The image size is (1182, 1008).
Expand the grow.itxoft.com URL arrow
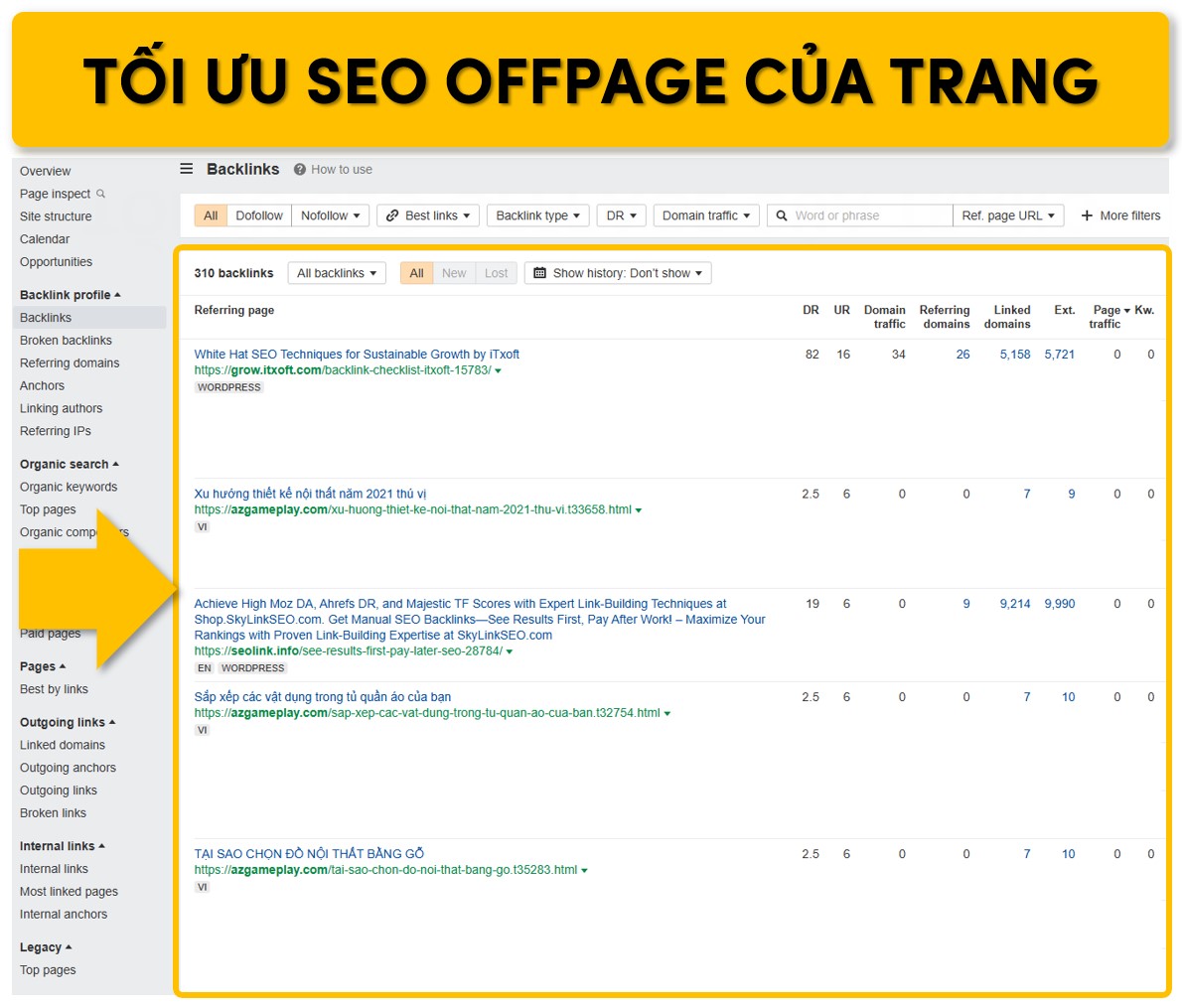pyautogui.click(x=498, y=371)
